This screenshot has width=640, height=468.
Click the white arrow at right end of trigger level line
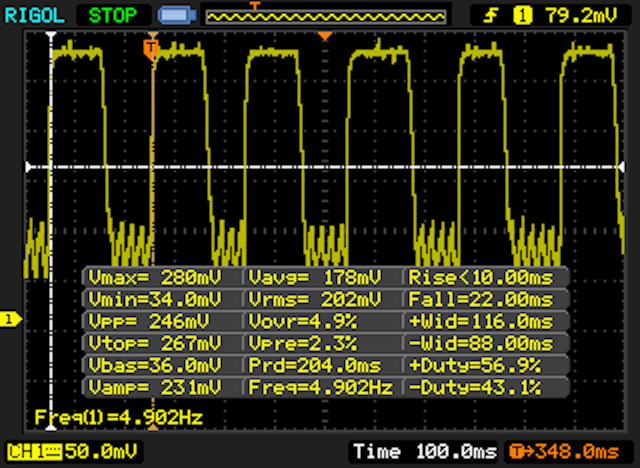(620, 167)
